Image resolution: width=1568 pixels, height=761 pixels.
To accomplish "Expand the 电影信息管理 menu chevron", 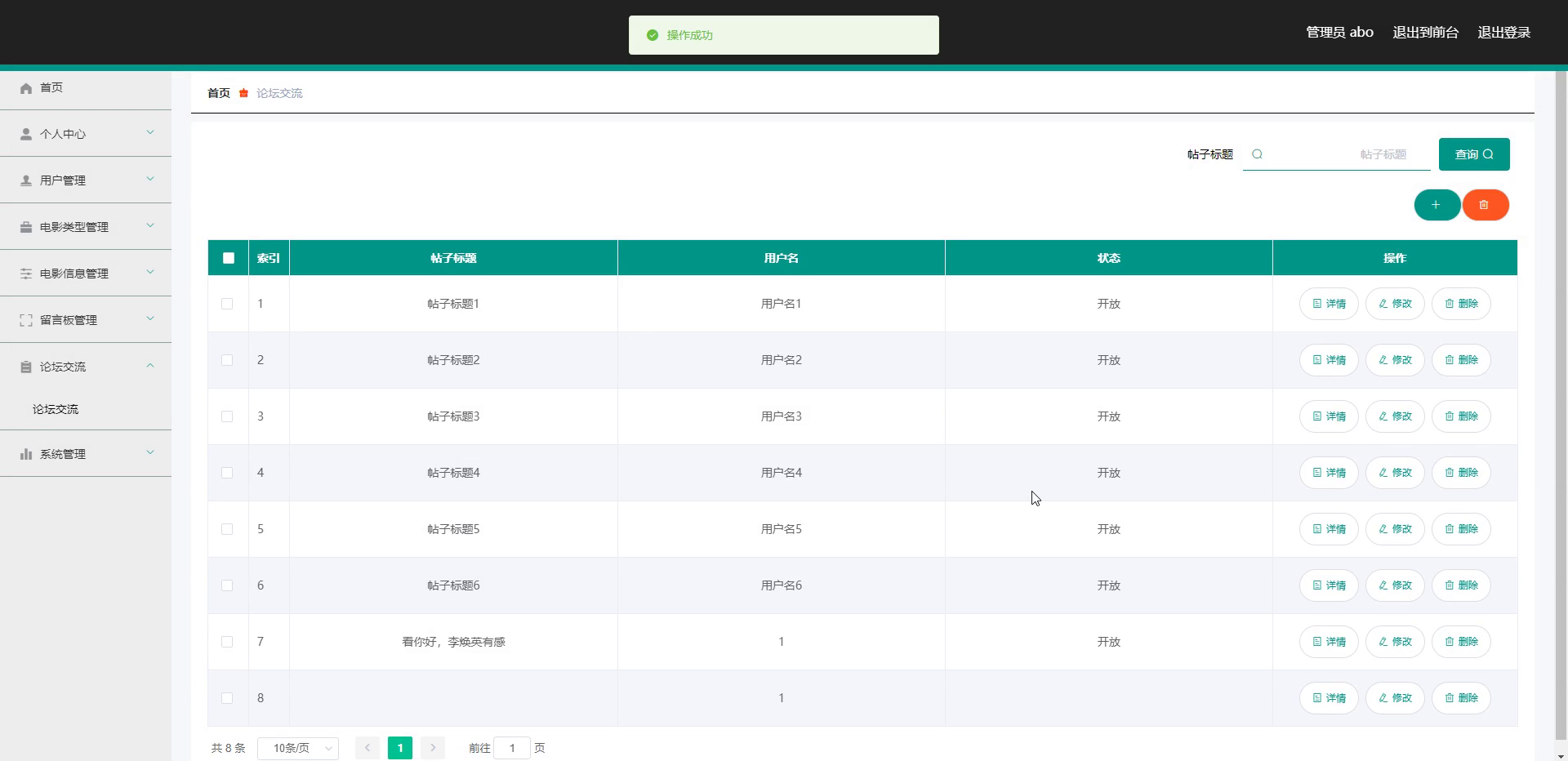I will tap(150, 272).
